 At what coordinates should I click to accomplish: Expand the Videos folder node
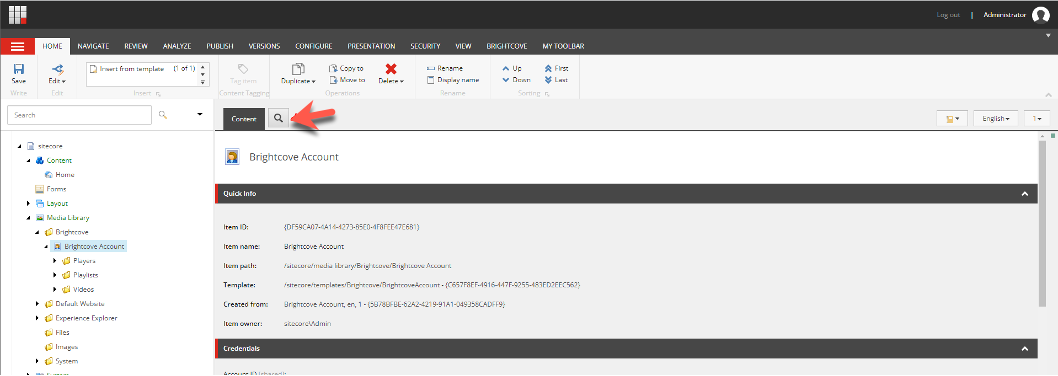55,289
